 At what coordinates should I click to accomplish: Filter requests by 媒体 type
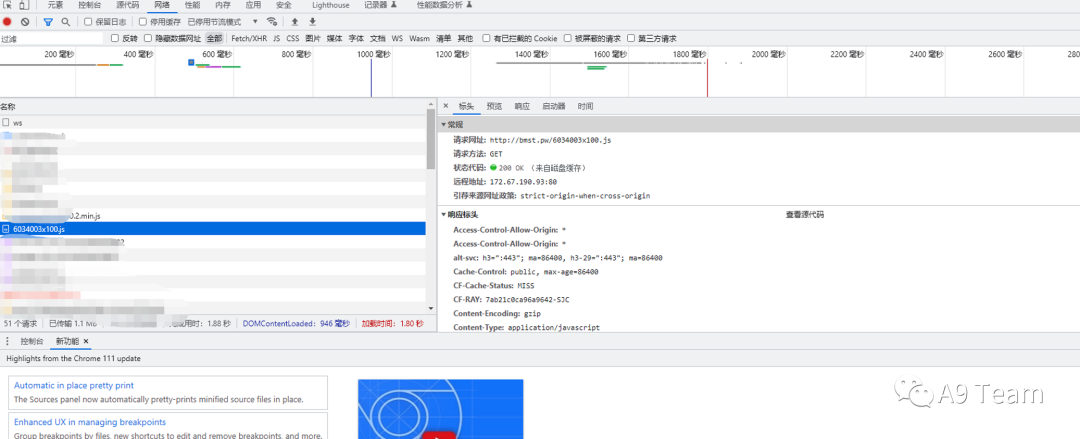tap(334, 39)
